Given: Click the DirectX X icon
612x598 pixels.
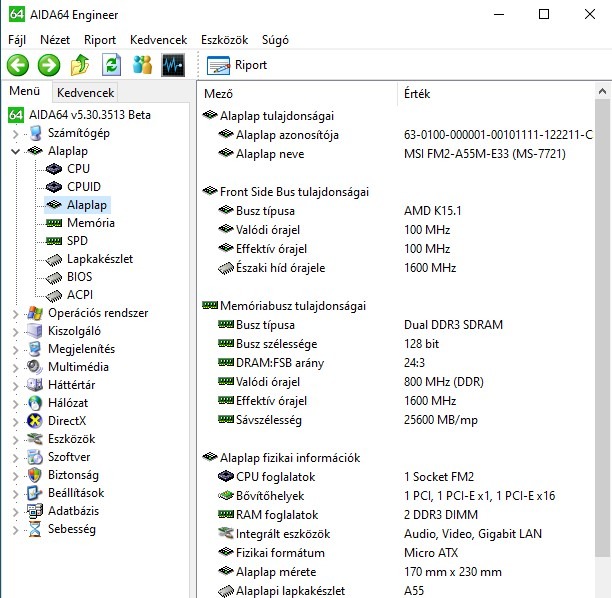Looking at the screenshot, I should point(35,421).
